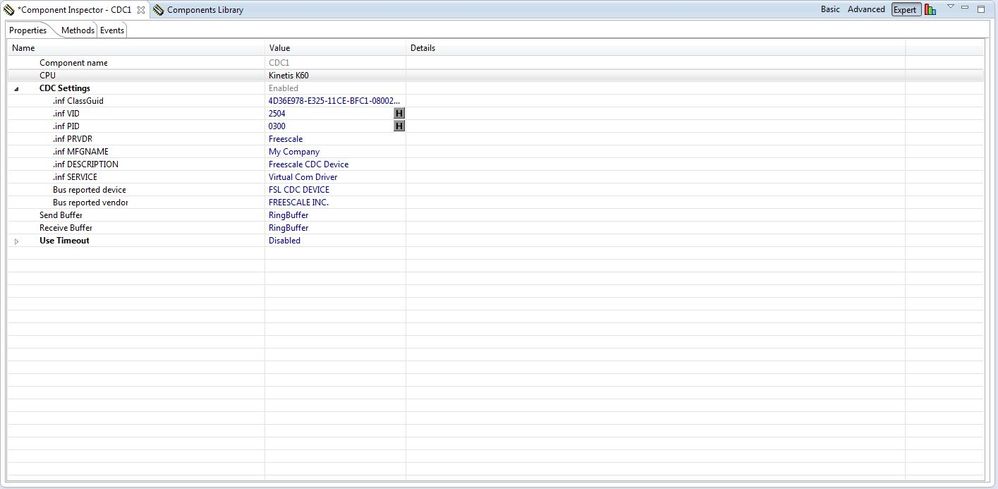The image size is (998, 489).
Task: Switch to Basic view mode
Action: click(830, 10)
